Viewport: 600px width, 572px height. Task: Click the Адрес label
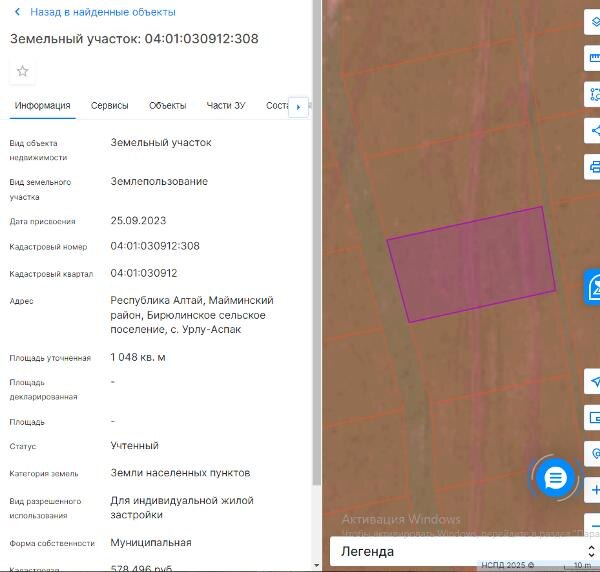pyautogui.click(x=21, y=301)
